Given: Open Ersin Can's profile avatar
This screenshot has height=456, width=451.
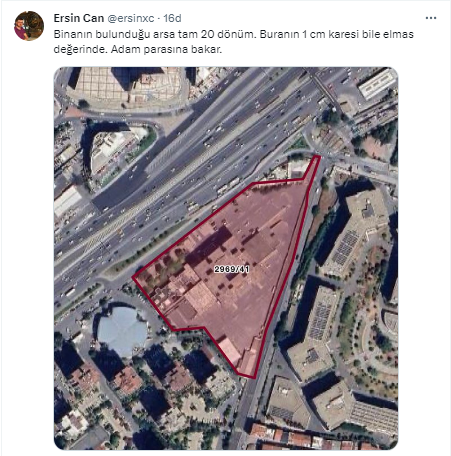Looking at the screenshot, I should pyautogui.click(x=29, y=26).
